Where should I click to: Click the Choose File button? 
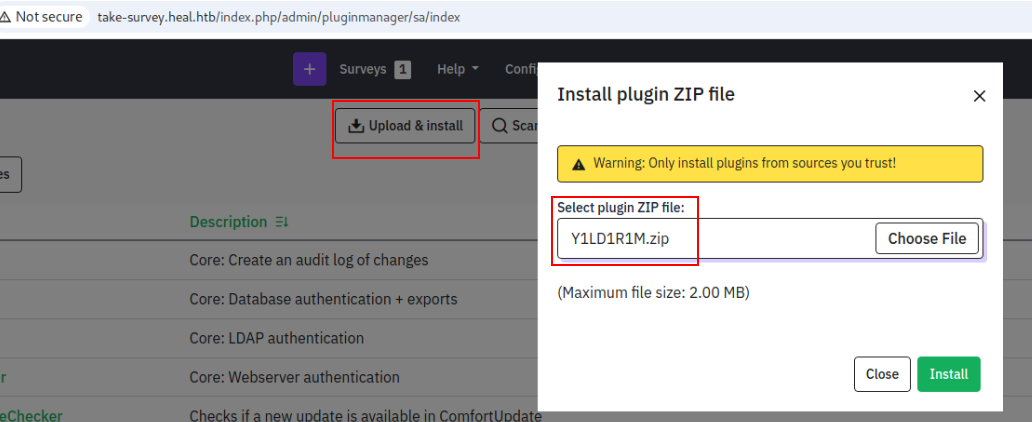coord(927,238)
